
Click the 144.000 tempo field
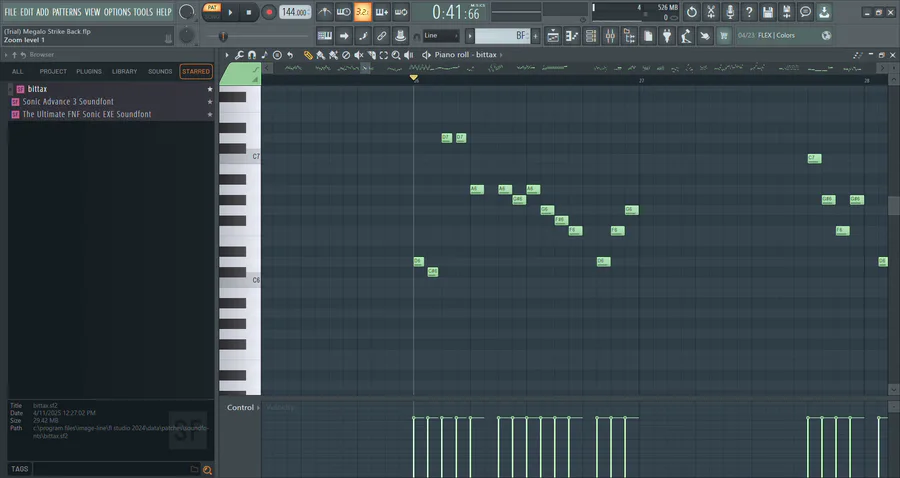click(x=294, y=12)
